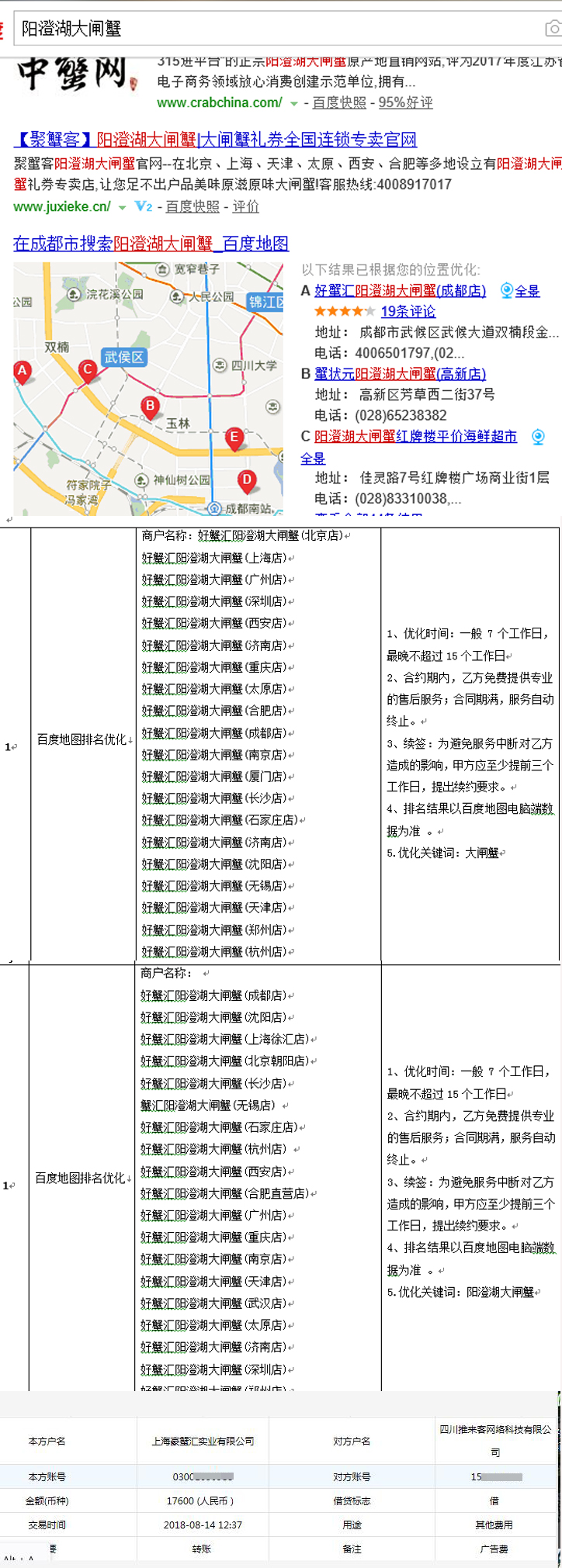Click the transaction time 2018-08-14 12:37
Screen dimensions: 562x1568
coord(203,1525)
